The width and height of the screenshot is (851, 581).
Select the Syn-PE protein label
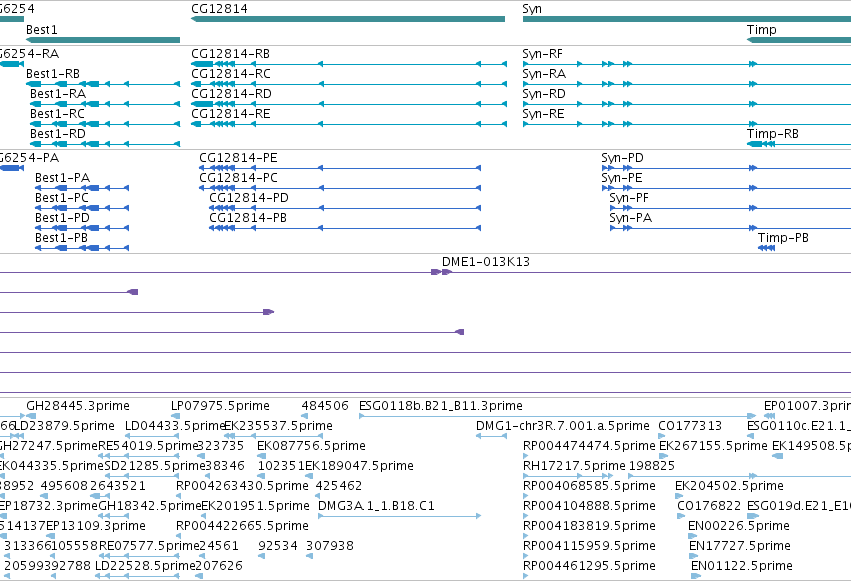(x=622, y=178)
